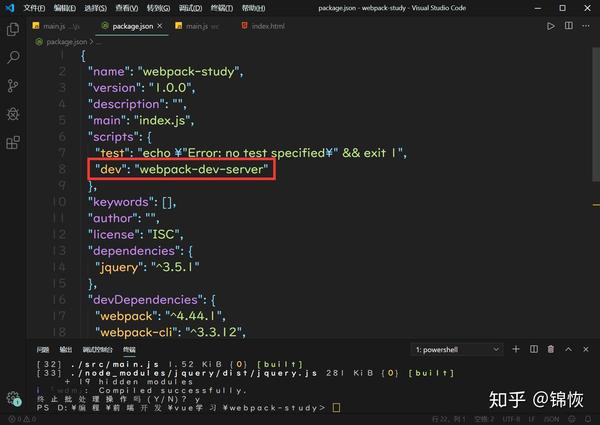Screen dimensions: 600x425
Task: Click the "devDependencies": { line
Action: tap(152, 300)
